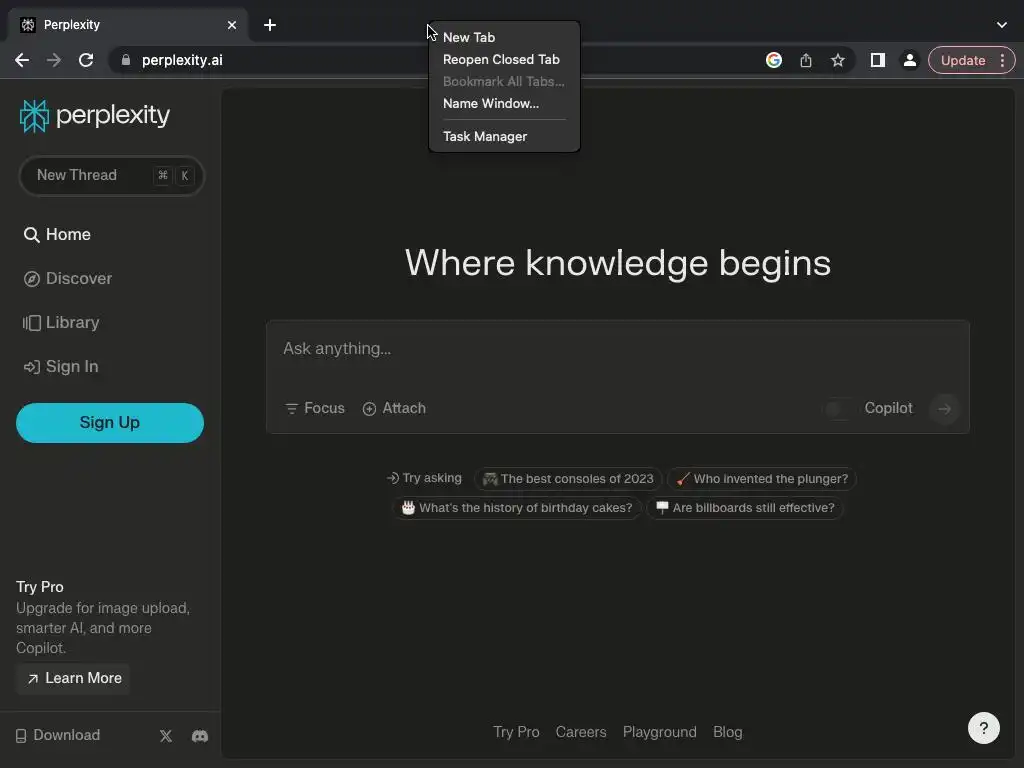
Task: Click Download in sidebar footer
Action: (58, 735)
